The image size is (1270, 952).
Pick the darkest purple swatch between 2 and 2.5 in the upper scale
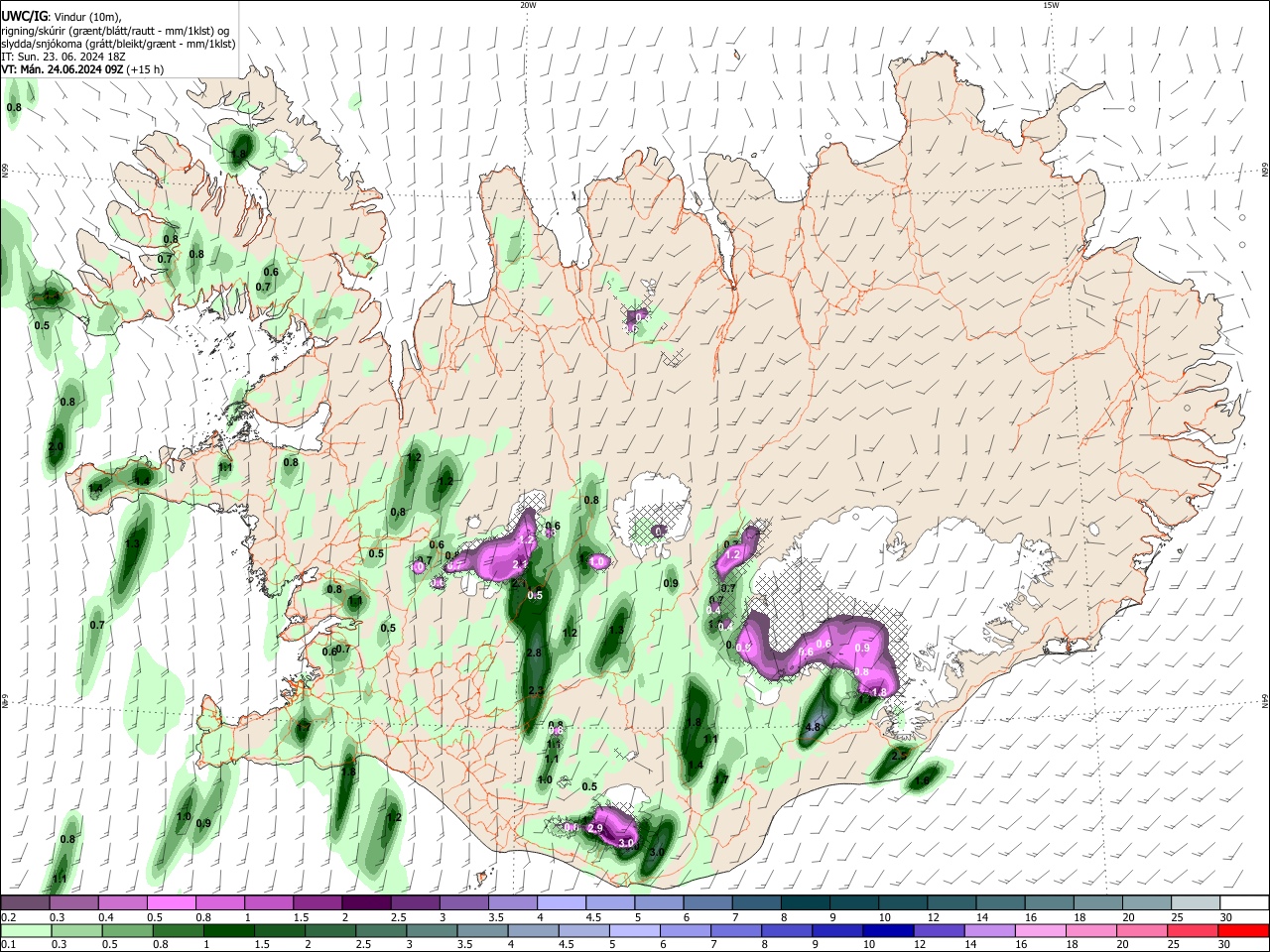pos(366,903)
